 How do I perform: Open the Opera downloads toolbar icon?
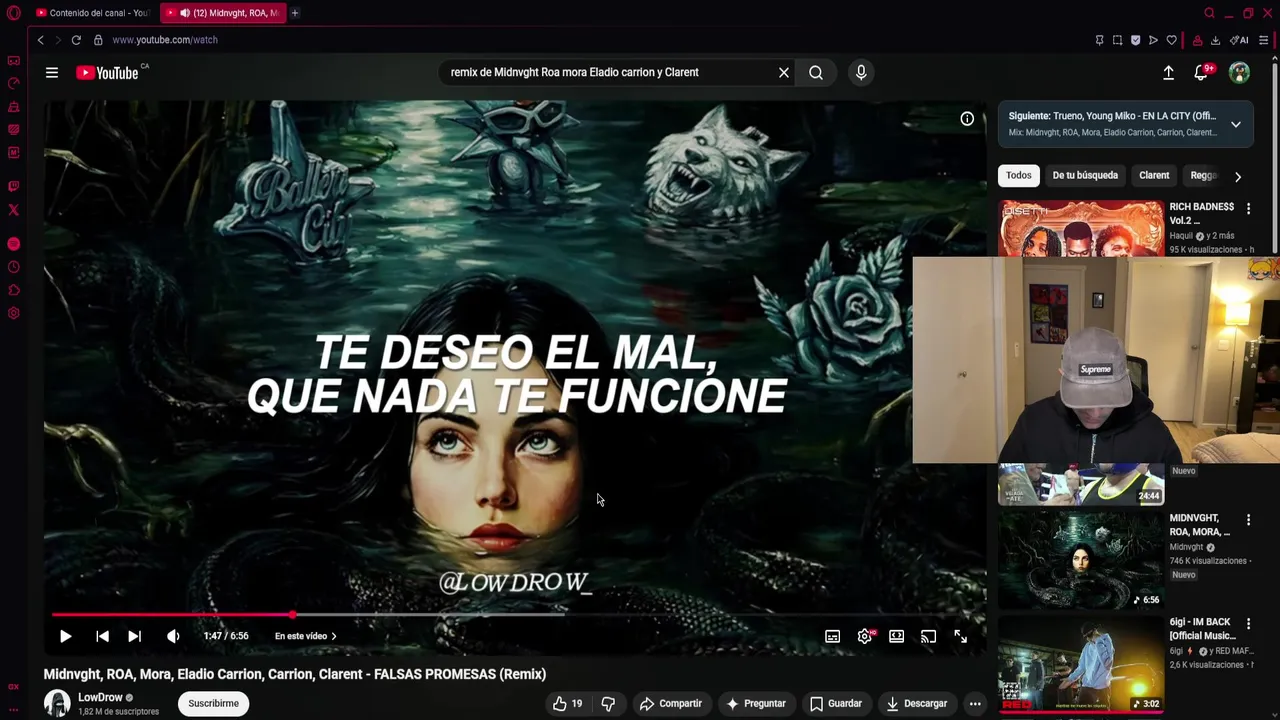1215,40
